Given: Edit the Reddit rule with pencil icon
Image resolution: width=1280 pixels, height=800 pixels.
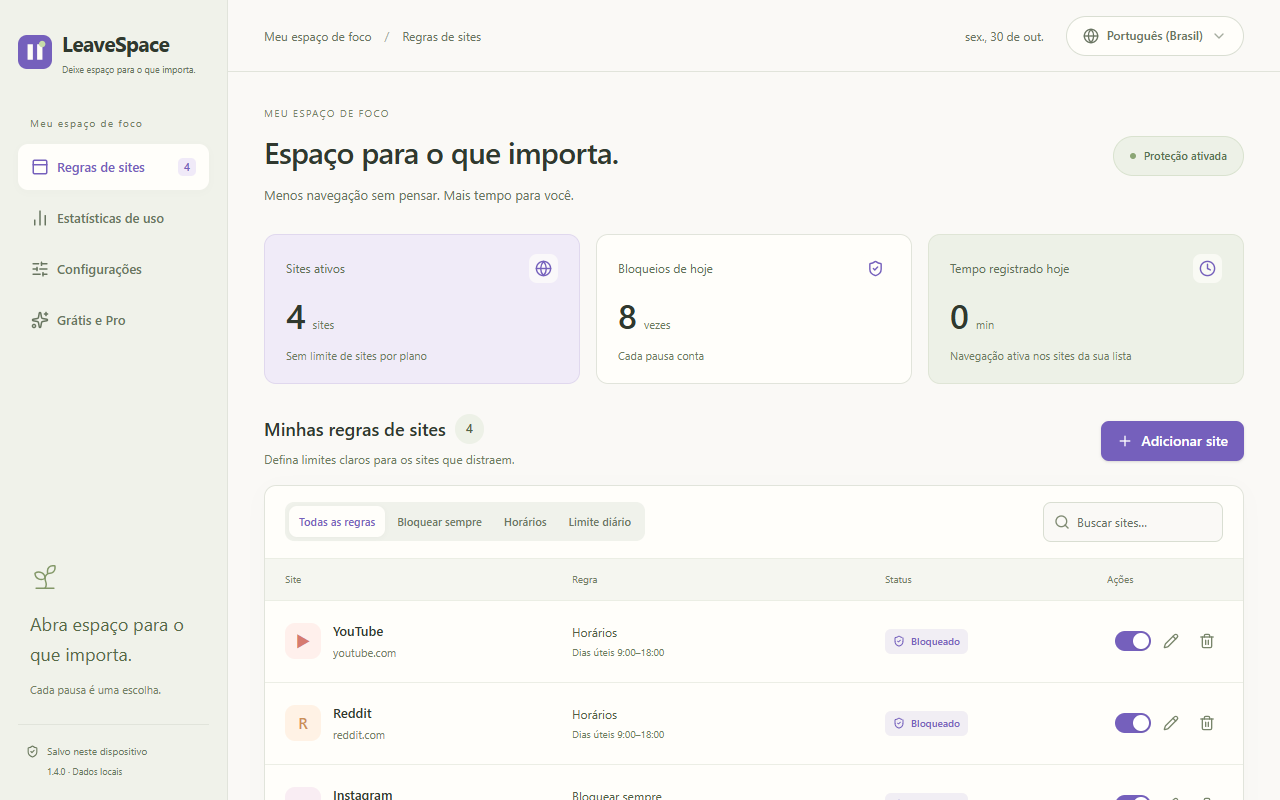Looking at the screenshot, I should [1172, 723].
